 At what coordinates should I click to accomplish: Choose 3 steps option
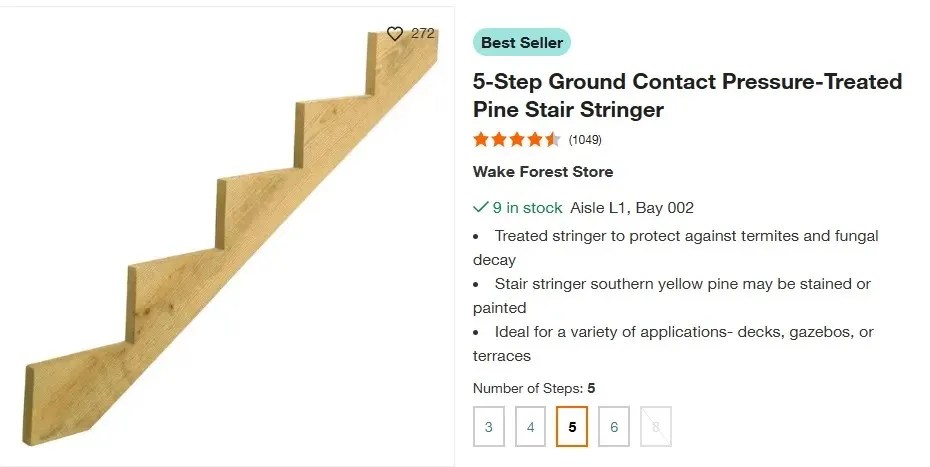(489, 427)
